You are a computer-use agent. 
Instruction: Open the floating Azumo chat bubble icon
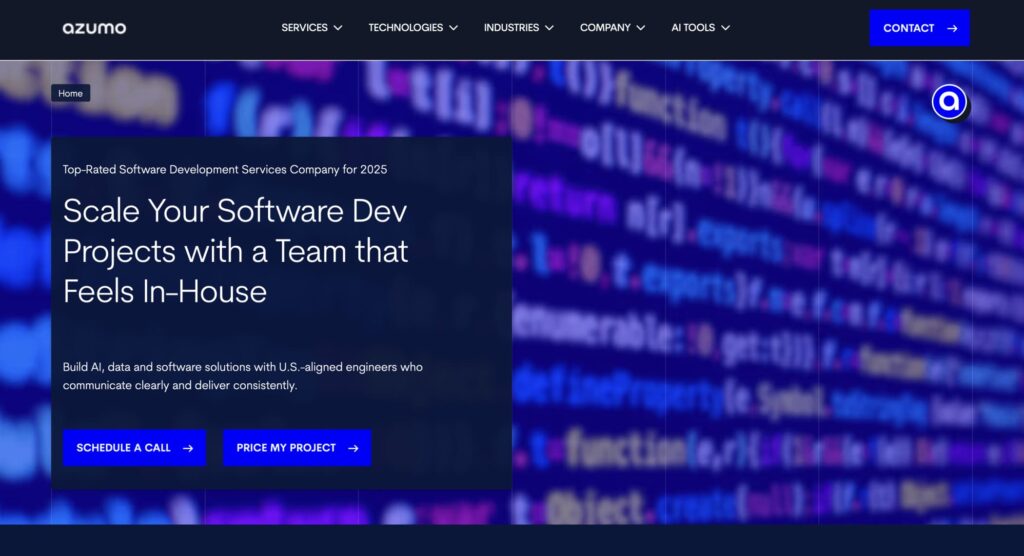(x=949, y=101)
